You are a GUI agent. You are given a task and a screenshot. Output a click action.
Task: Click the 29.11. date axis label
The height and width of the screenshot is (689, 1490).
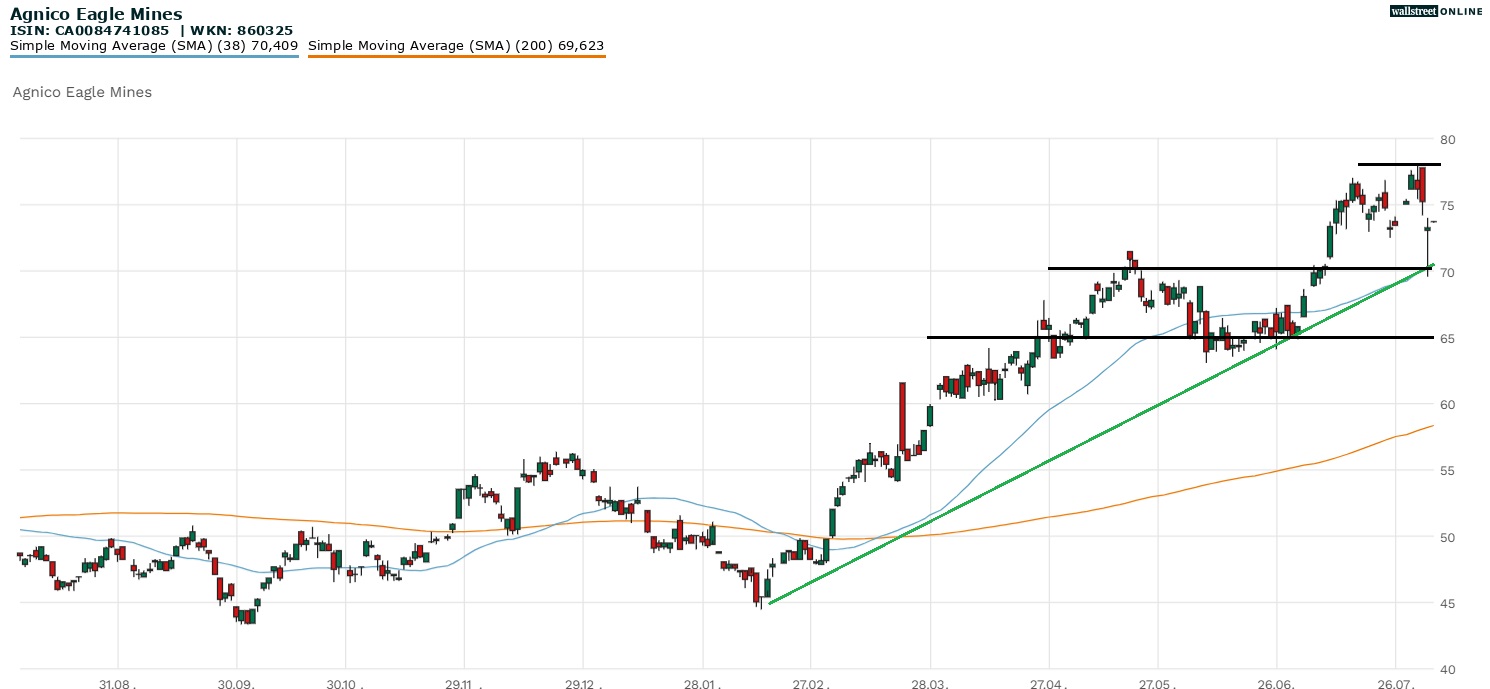(463, 683)
